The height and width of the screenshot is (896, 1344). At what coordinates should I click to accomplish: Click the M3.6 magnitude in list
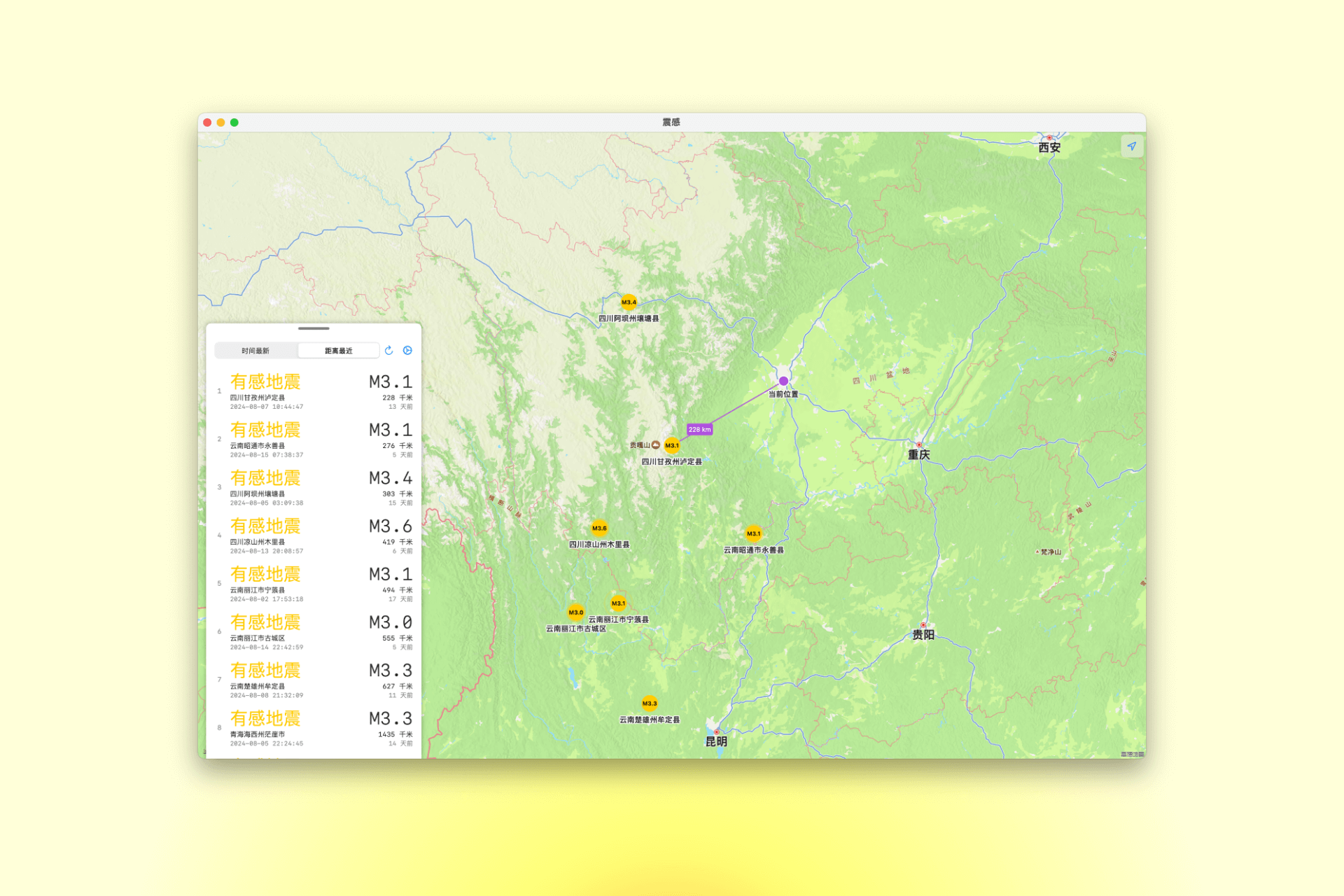click(x=391, y=526)
